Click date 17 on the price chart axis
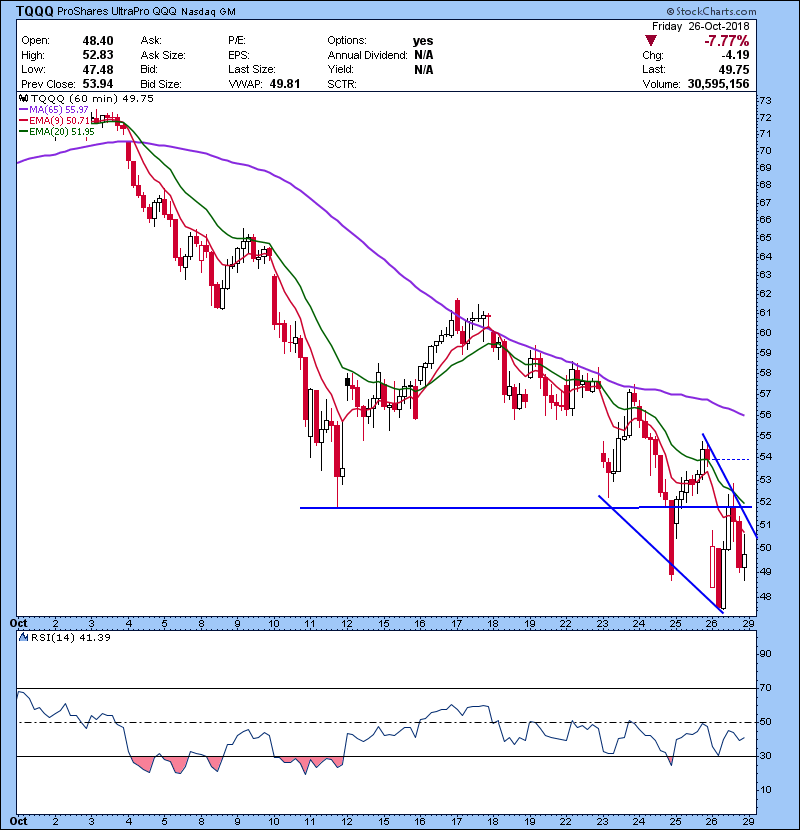Screen dimensions: 800x830 click(456, 623)
